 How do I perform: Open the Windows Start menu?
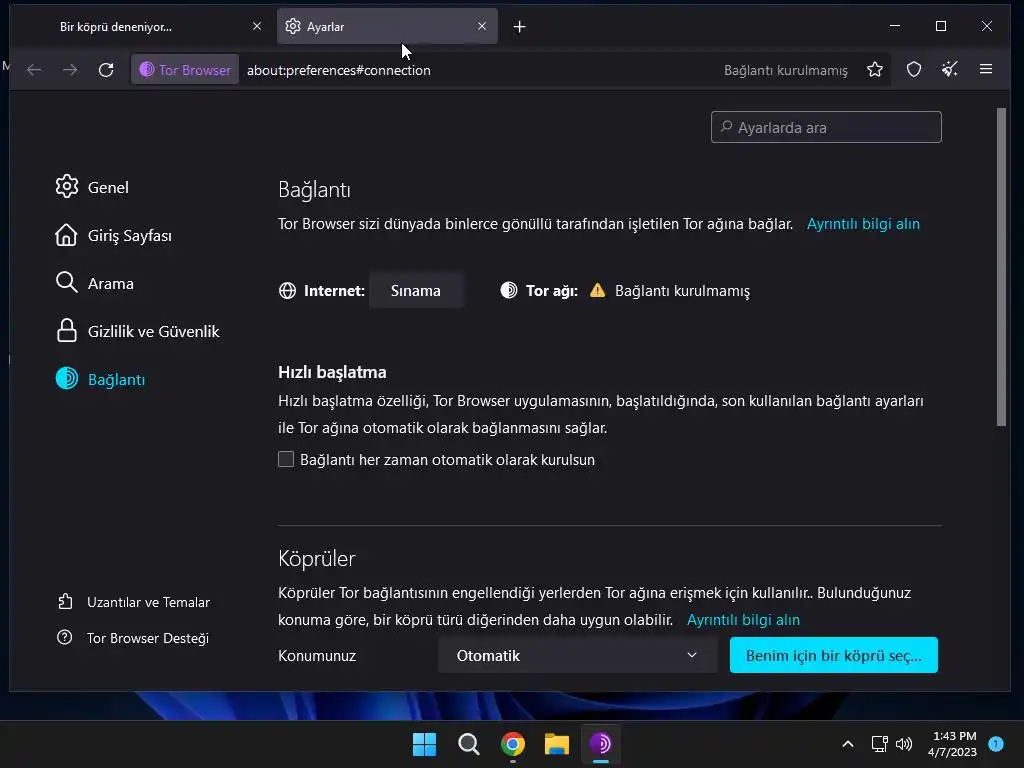pos(424,744)
